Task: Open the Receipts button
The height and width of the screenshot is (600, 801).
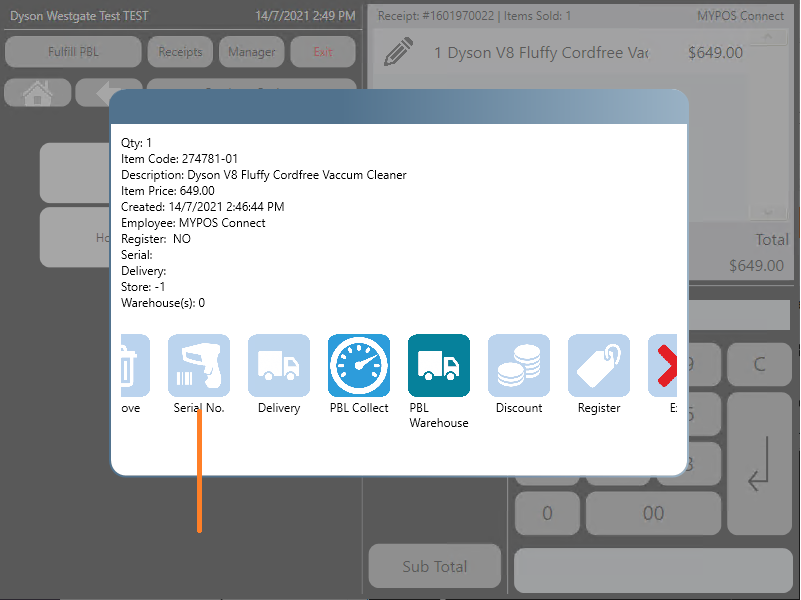Action: (x=180, y=52)
